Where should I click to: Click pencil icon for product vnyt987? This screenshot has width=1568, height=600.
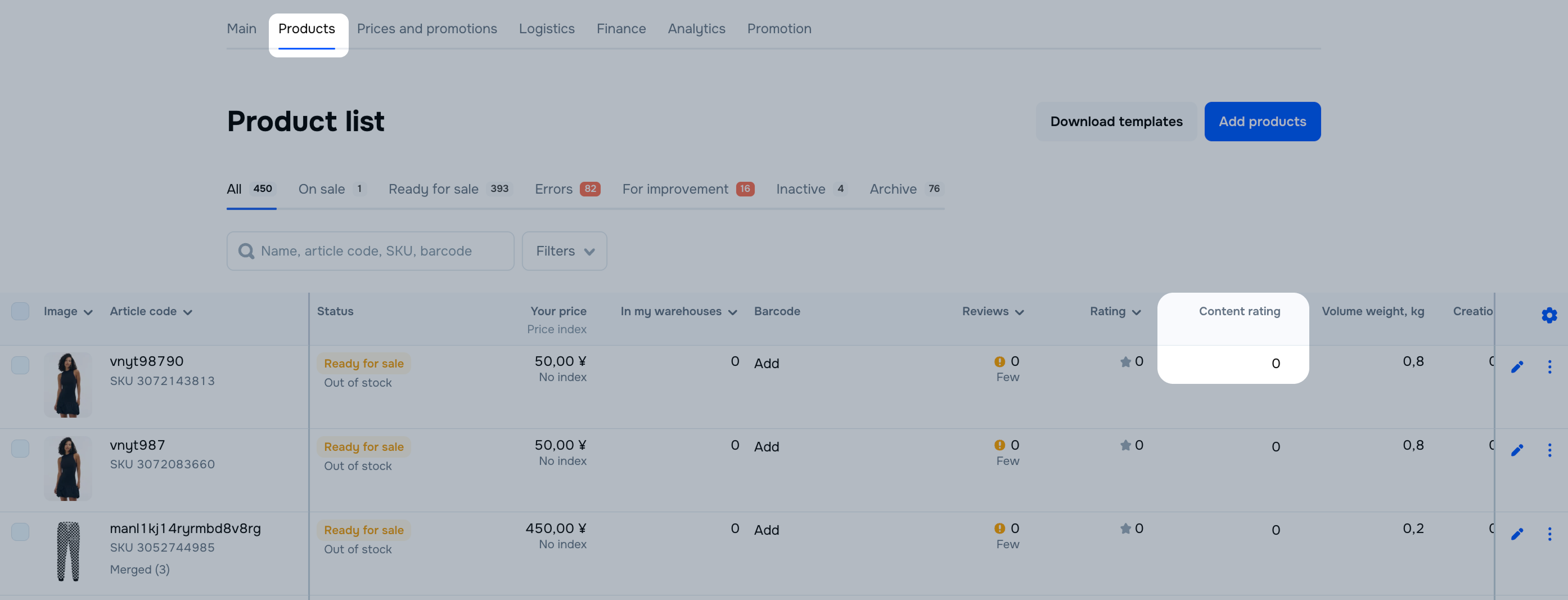(1517, 450)
